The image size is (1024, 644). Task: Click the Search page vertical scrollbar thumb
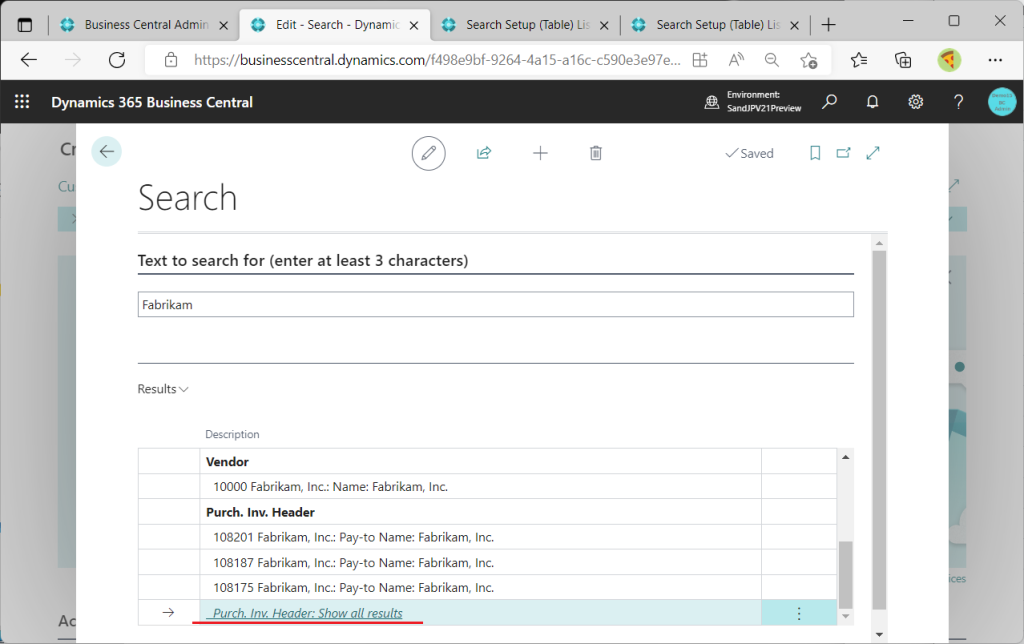pyautogui.click(x=879, y=430)
